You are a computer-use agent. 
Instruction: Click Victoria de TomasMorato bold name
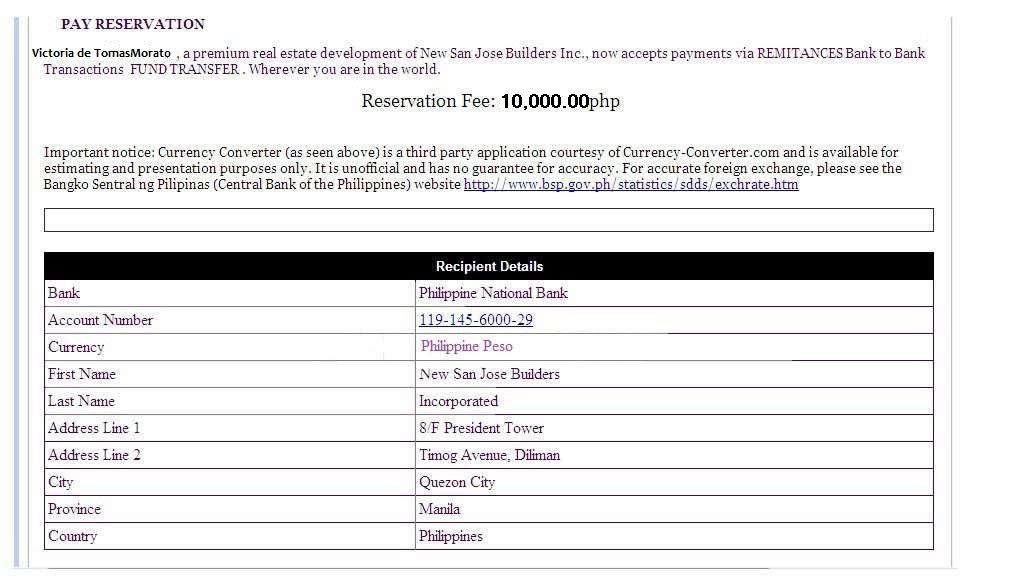pos(101,54)
